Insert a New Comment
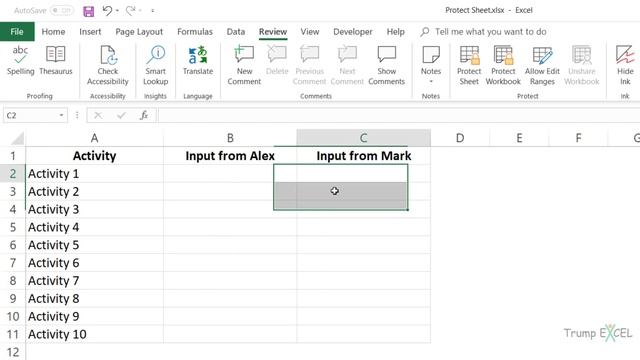 click(244, 65)
